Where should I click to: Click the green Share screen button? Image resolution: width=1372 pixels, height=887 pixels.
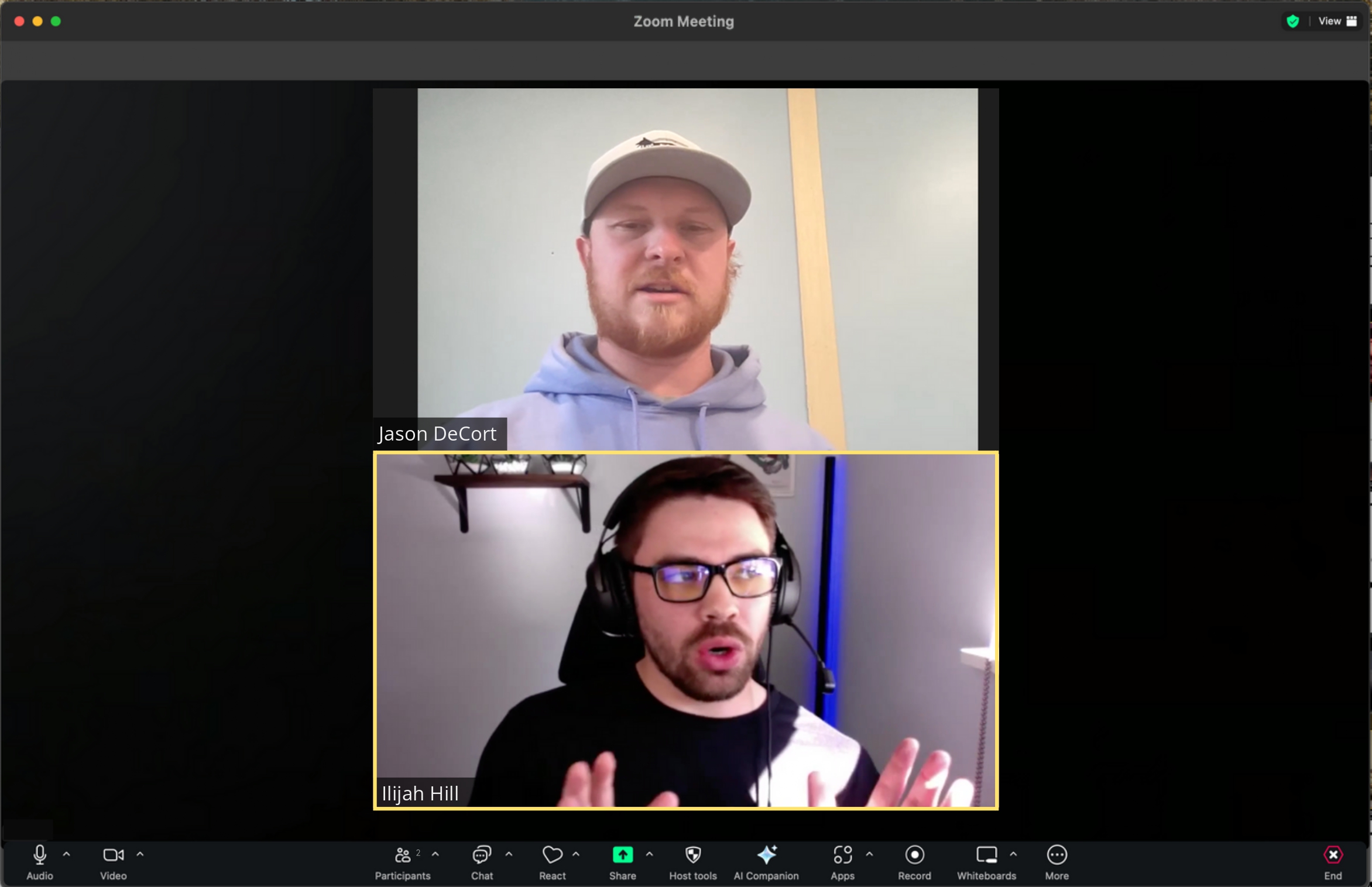[622, 862]
